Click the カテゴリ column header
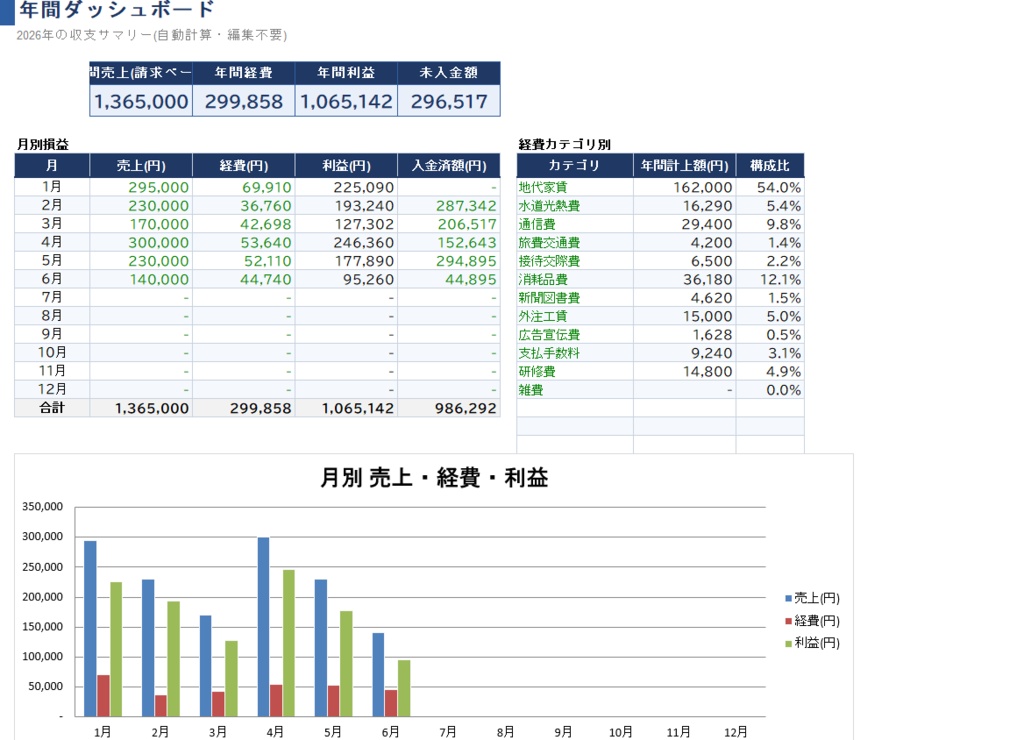This screenshot has width=1024, height=740. 575,166
